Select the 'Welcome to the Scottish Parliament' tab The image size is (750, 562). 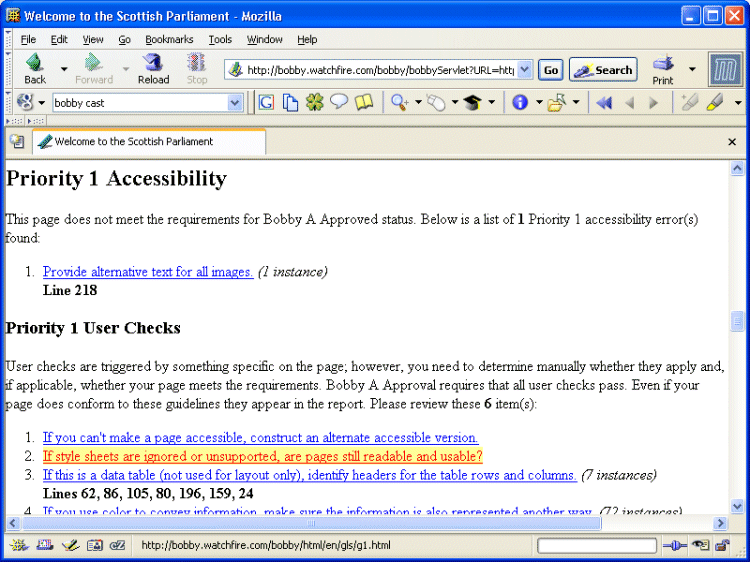149,142
